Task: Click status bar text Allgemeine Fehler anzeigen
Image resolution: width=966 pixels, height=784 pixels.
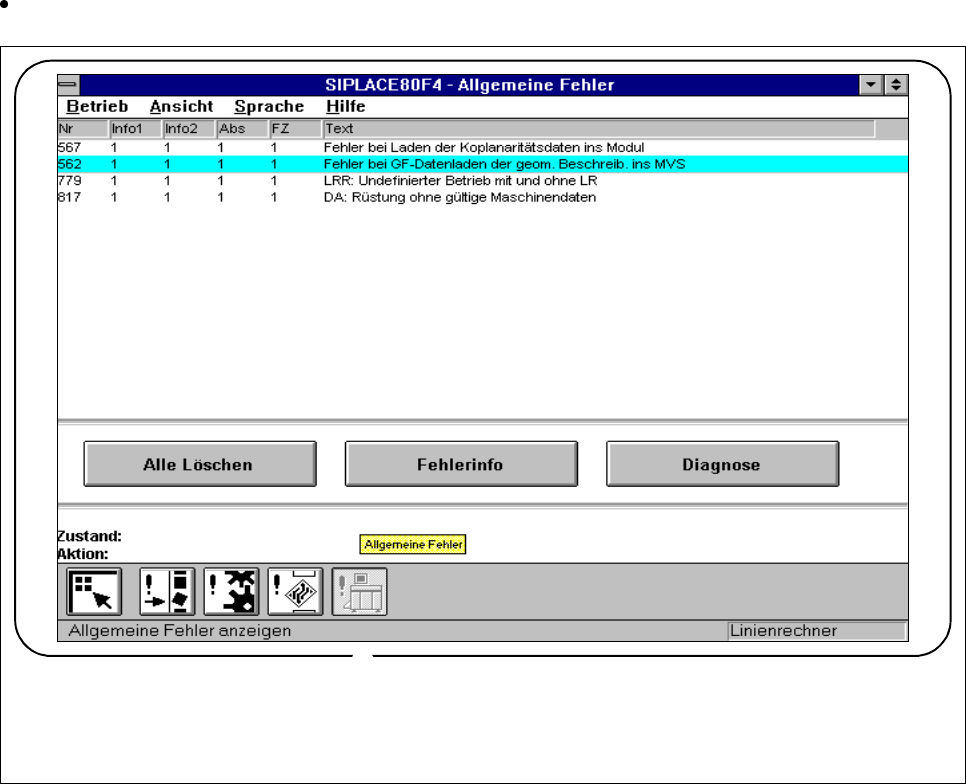Action: pos(179,631)
